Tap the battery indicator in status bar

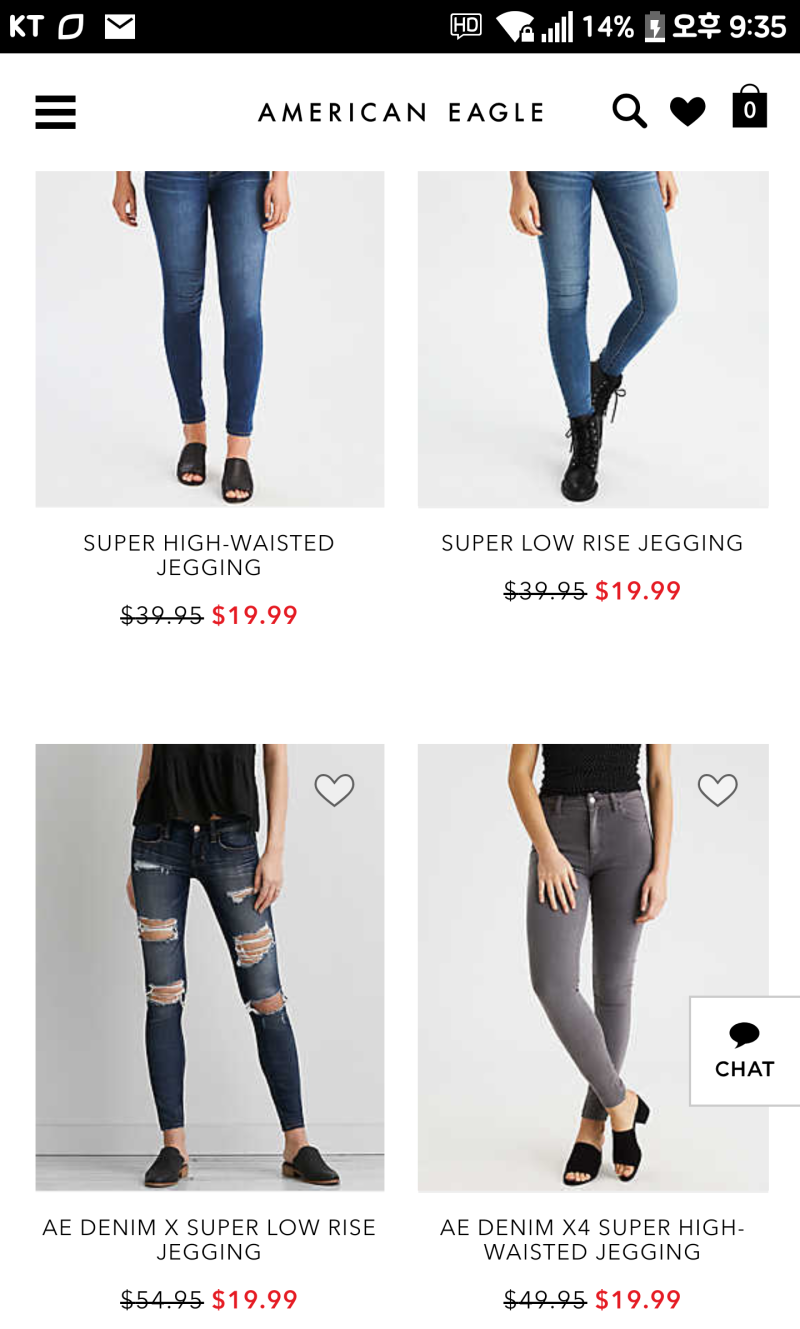655,27
